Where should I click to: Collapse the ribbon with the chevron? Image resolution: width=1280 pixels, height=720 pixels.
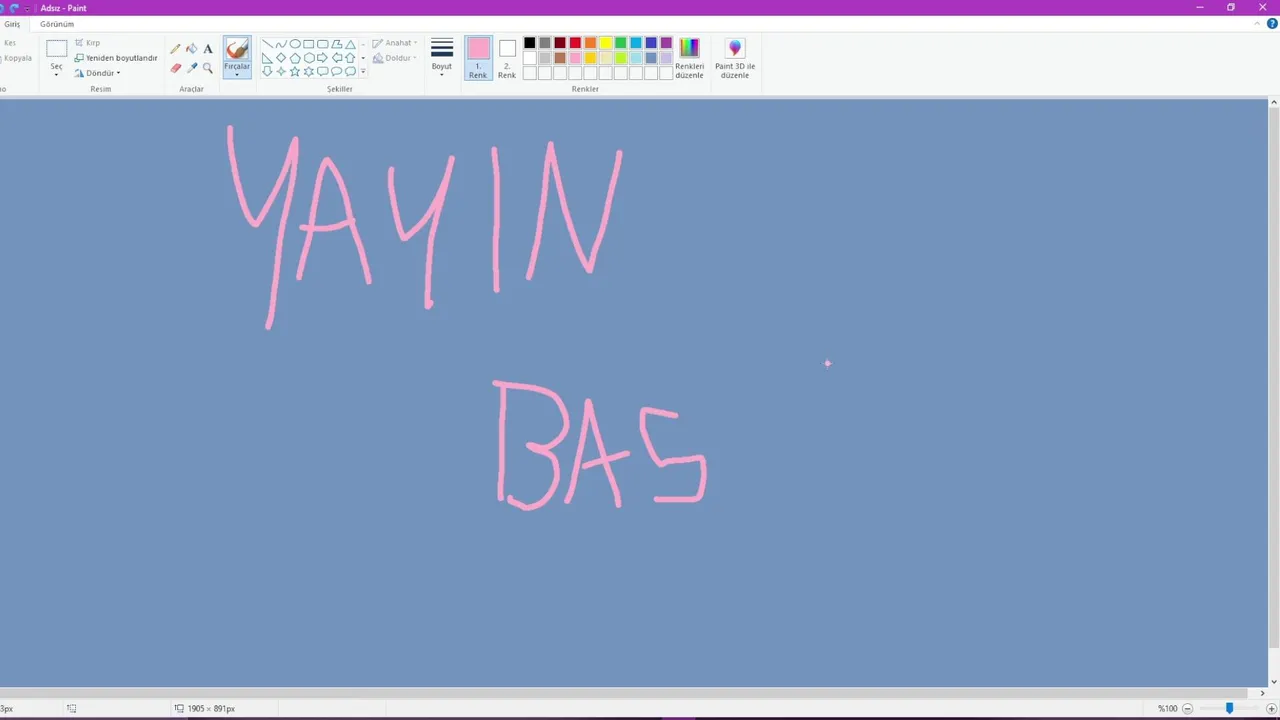[1258, 24]
